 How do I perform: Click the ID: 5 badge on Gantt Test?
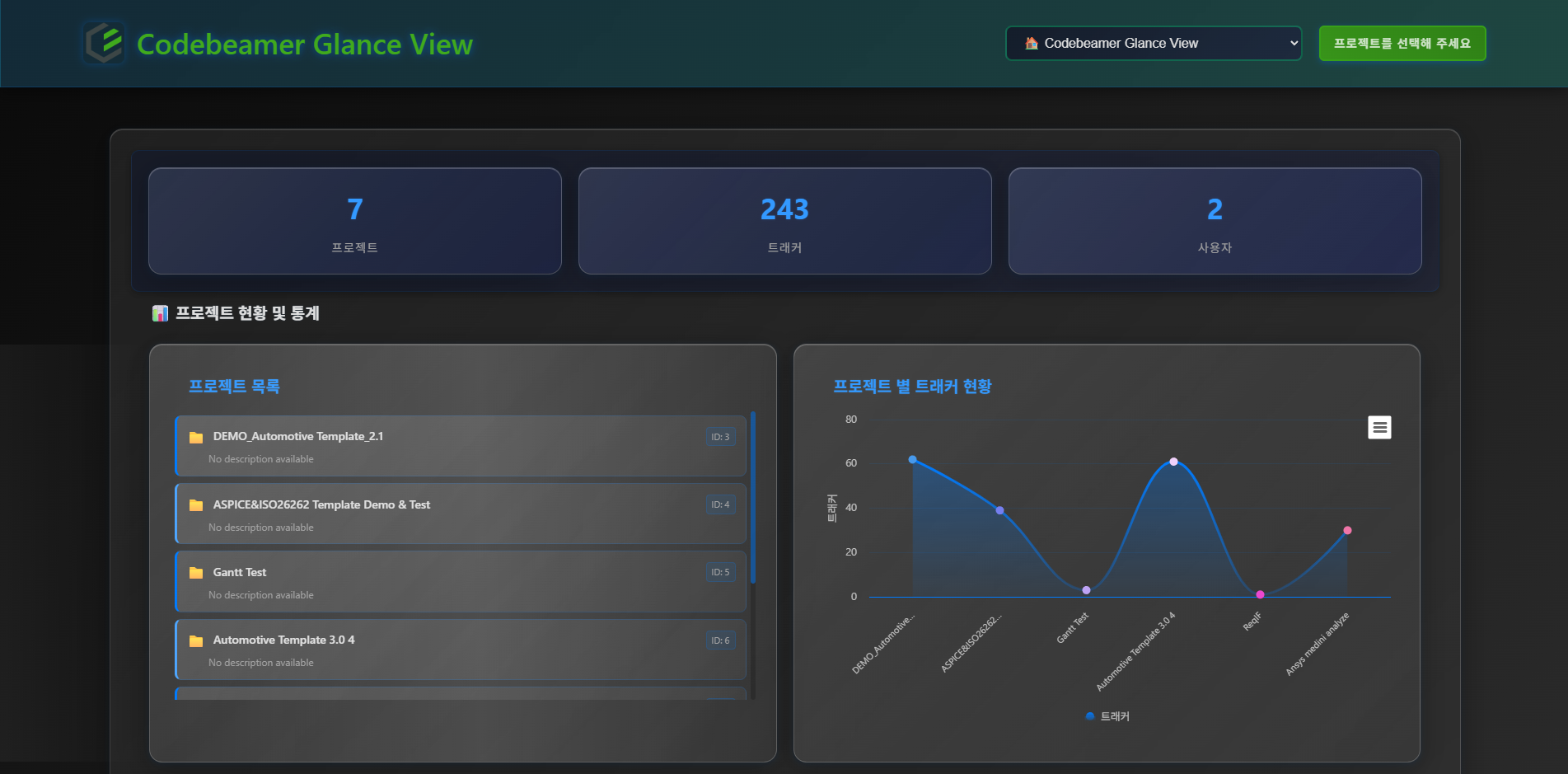[720, 571]
